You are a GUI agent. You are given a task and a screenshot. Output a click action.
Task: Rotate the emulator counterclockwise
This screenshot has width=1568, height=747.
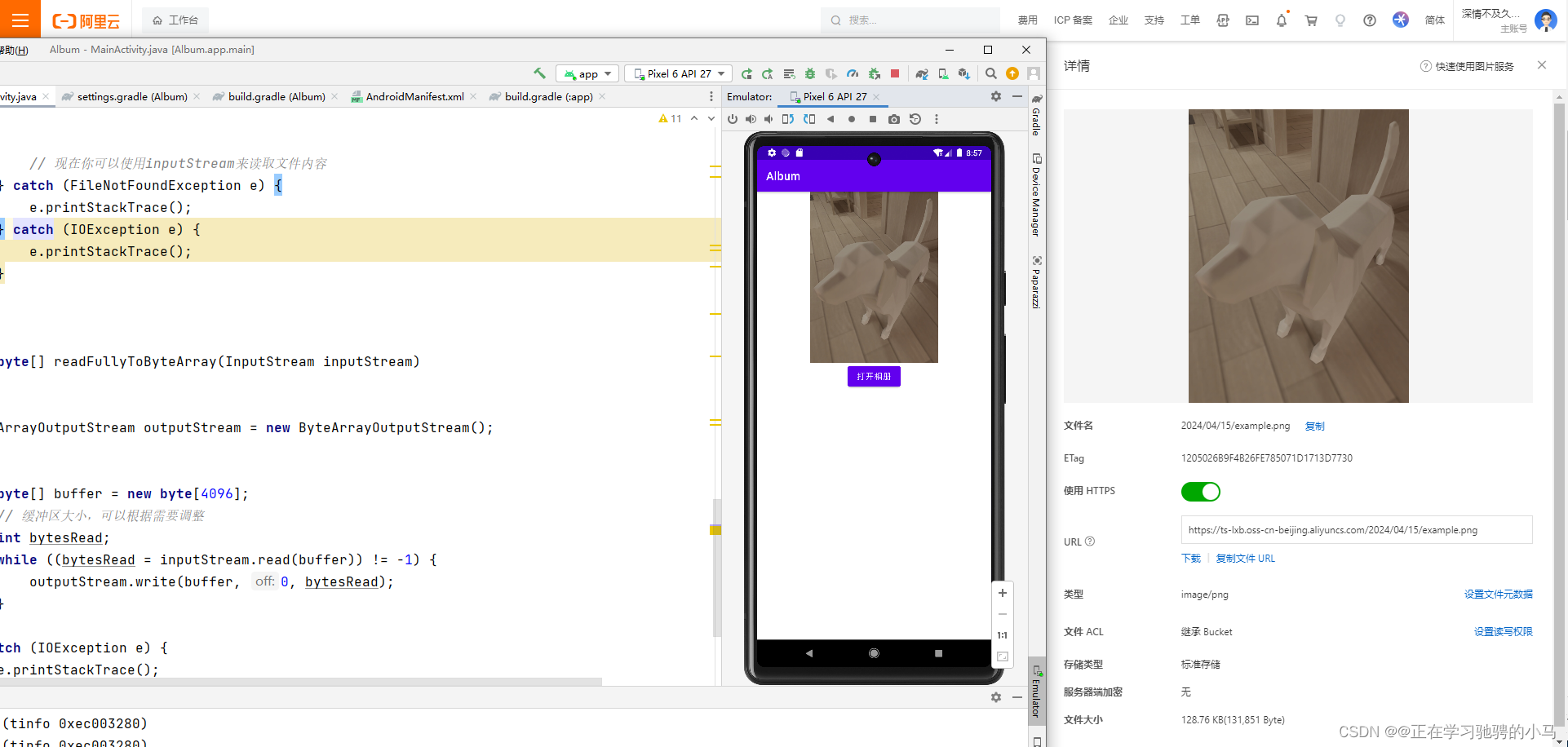[x=787, y=118]
